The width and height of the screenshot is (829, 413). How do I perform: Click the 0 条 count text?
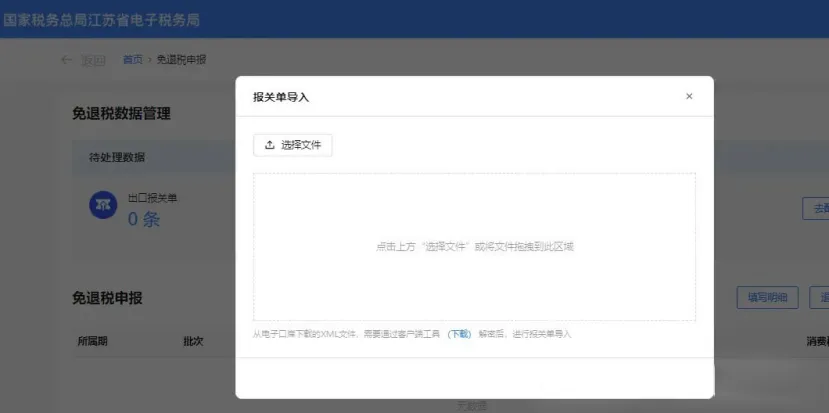(x=144, y=218)
